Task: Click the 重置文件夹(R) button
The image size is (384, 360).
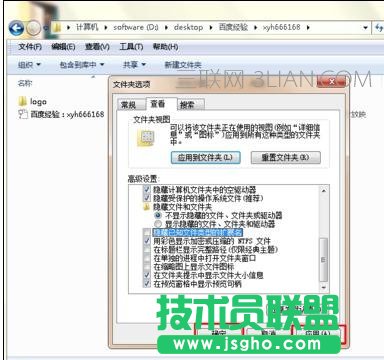Action: [286, 157]
